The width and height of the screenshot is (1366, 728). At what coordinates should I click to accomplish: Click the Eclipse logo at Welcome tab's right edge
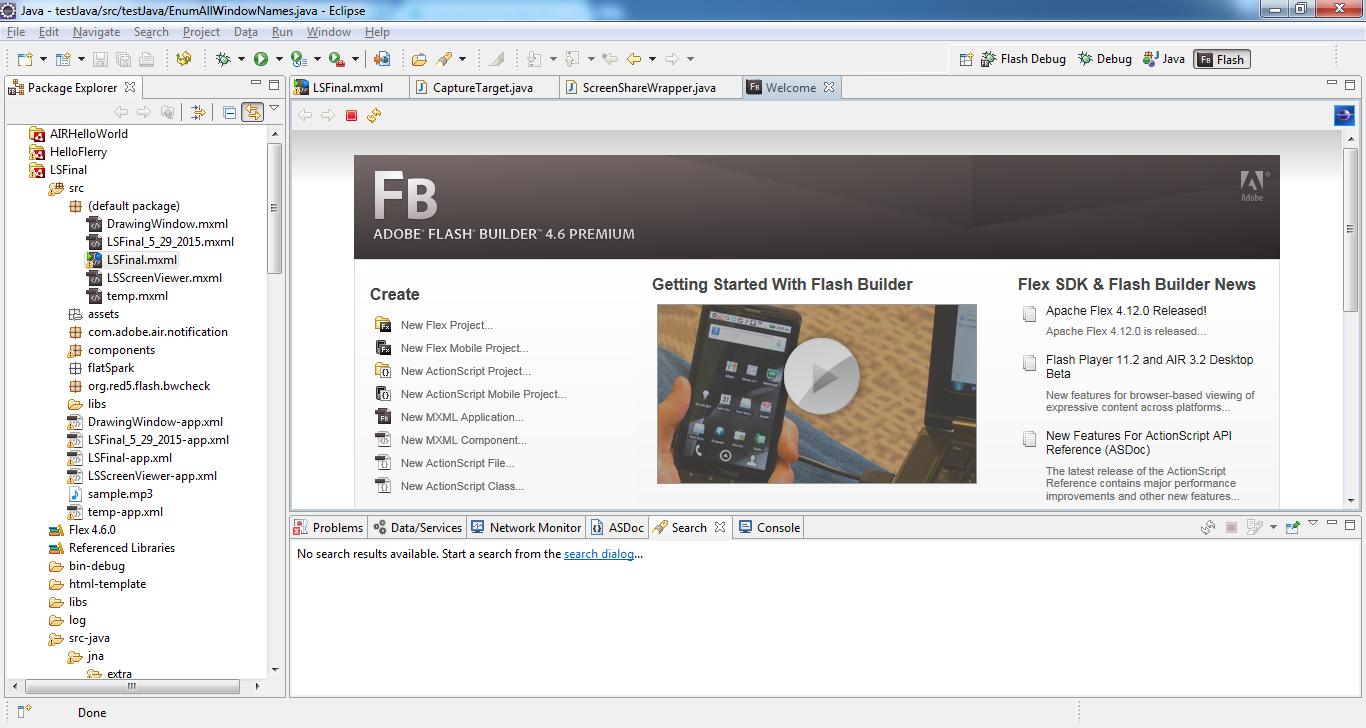(x=1344, y=116)
